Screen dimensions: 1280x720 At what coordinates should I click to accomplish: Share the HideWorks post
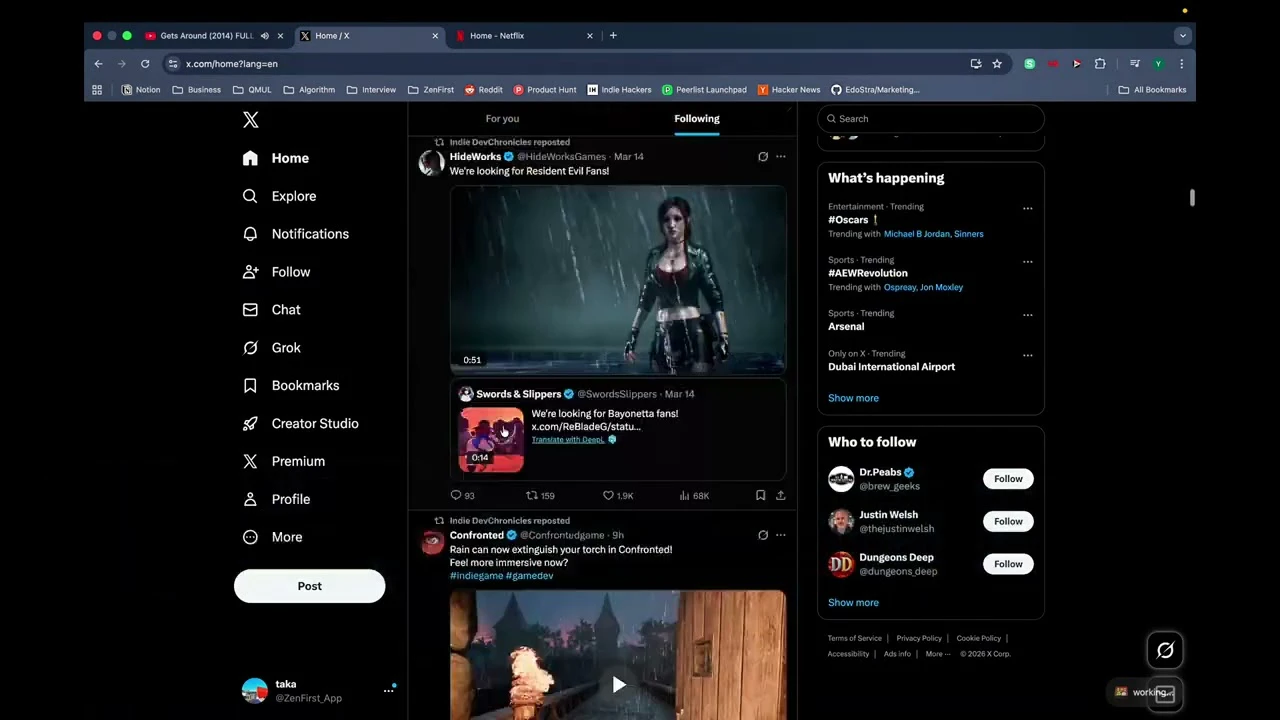tap(781, 496)
